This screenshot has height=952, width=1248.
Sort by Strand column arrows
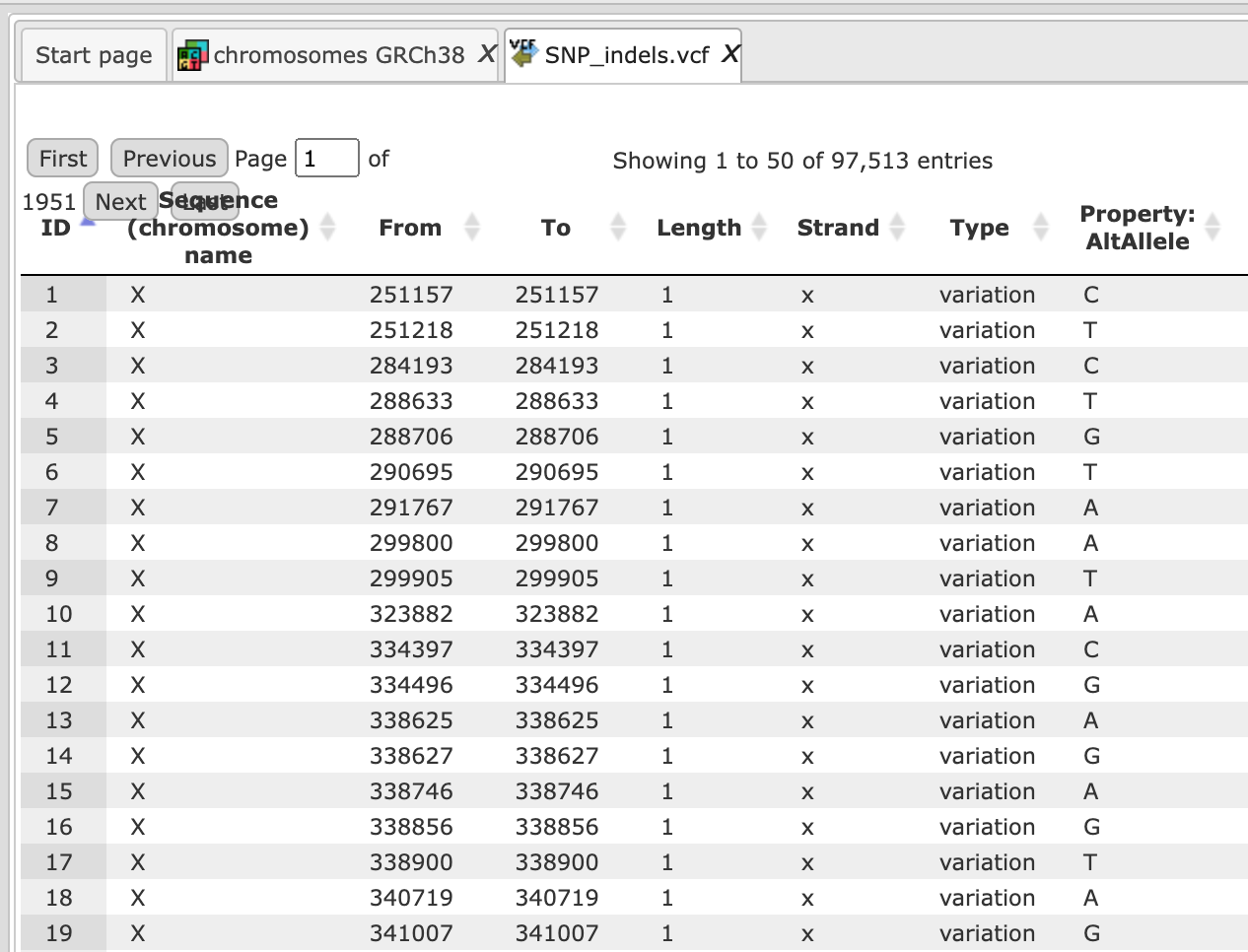tap(897, 227)
